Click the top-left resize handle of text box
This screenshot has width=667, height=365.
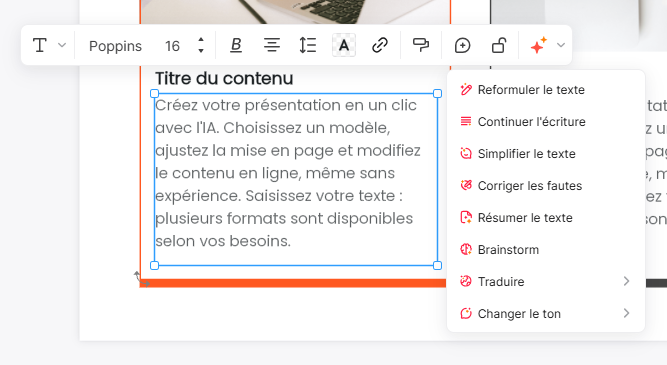pyautogui.click(x=154, y=94)
